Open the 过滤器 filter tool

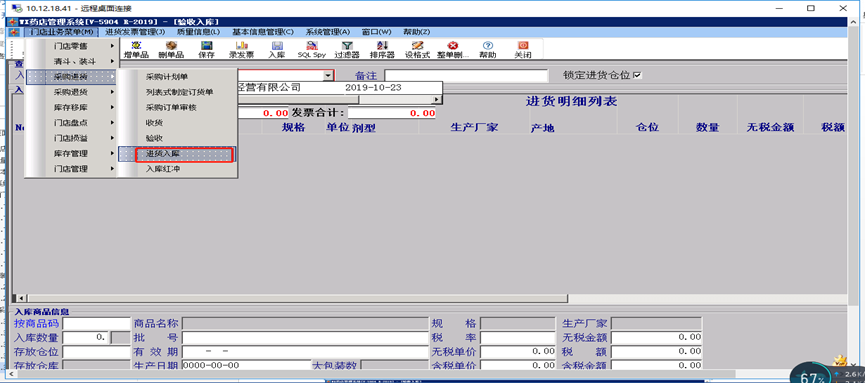click(x=347, y=50)
